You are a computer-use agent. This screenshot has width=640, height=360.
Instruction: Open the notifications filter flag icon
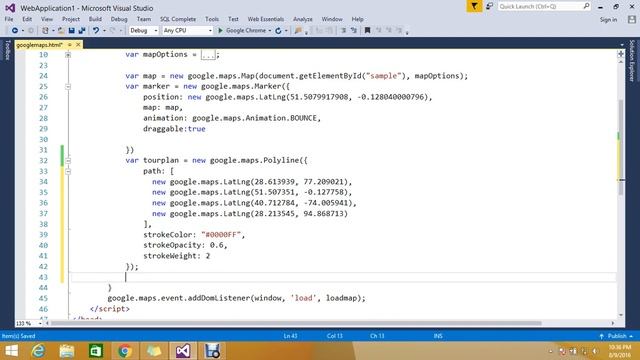[x=474, y=6]
